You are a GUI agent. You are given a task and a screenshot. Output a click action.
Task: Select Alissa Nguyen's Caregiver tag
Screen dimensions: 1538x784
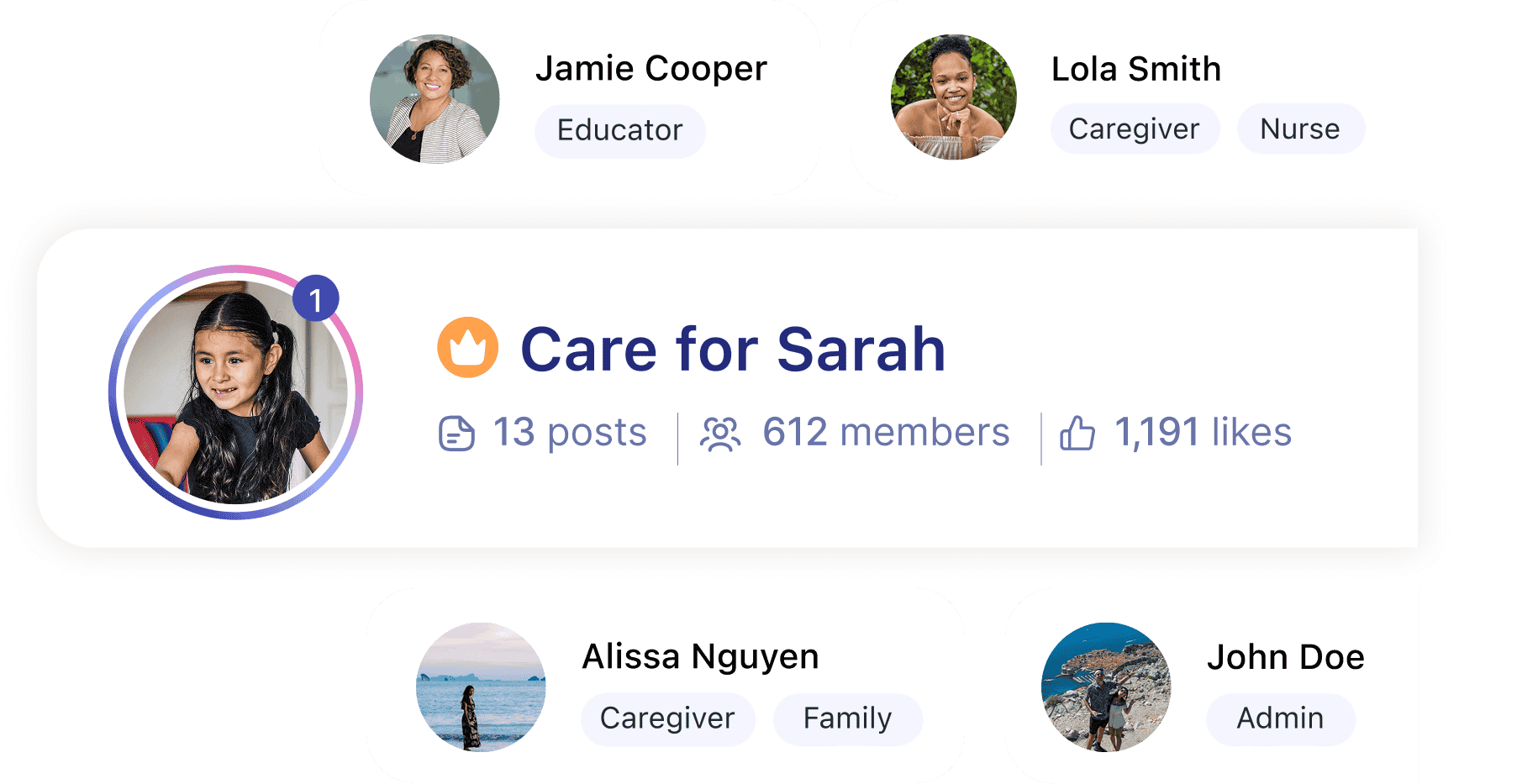point(667,719)
